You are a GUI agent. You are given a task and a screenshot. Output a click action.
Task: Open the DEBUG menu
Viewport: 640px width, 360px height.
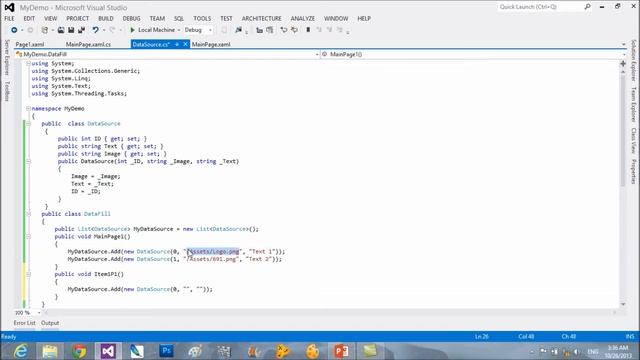pos(131,18)
